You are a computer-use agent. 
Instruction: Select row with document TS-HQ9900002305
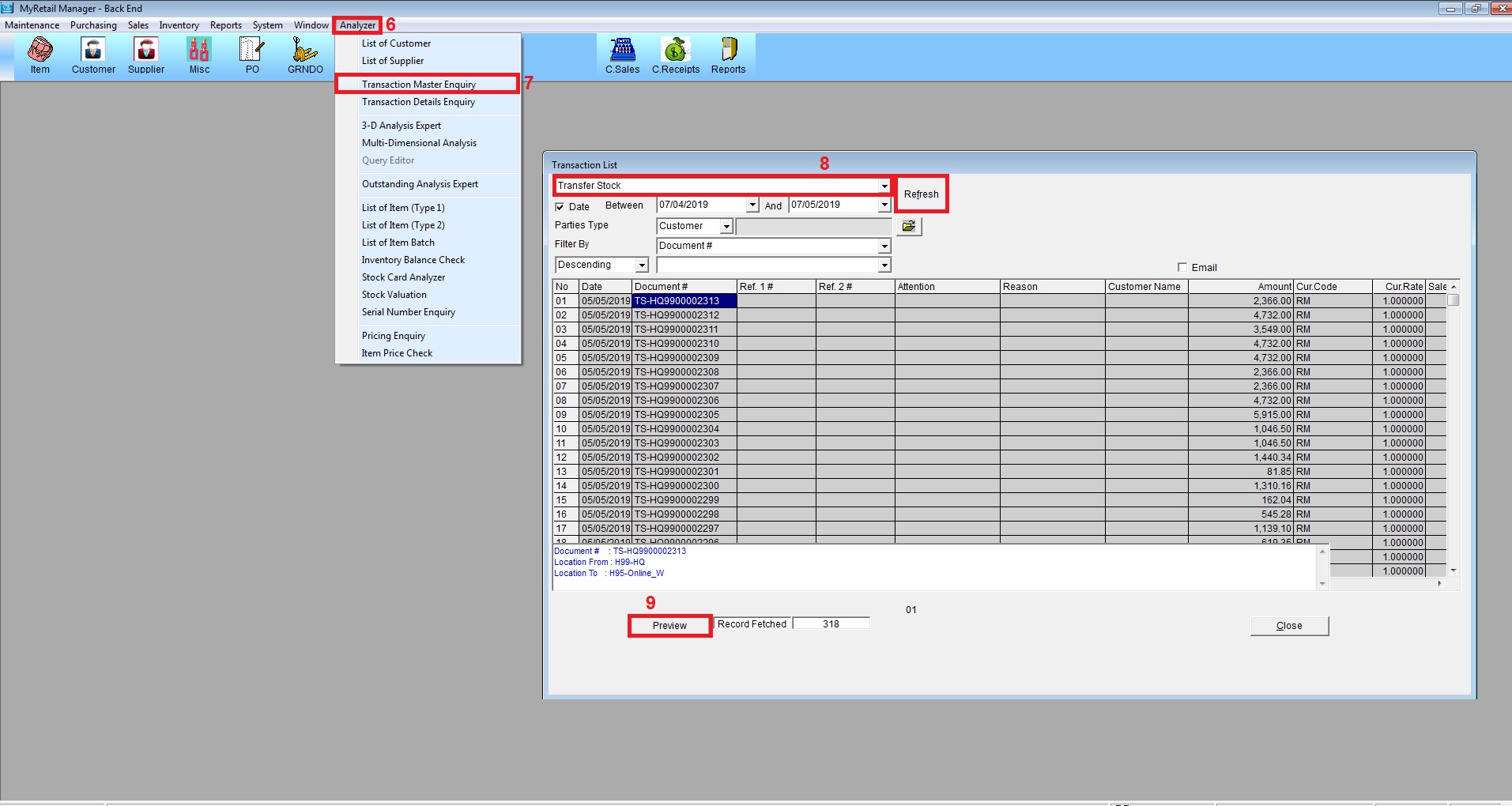pos(677,415)
